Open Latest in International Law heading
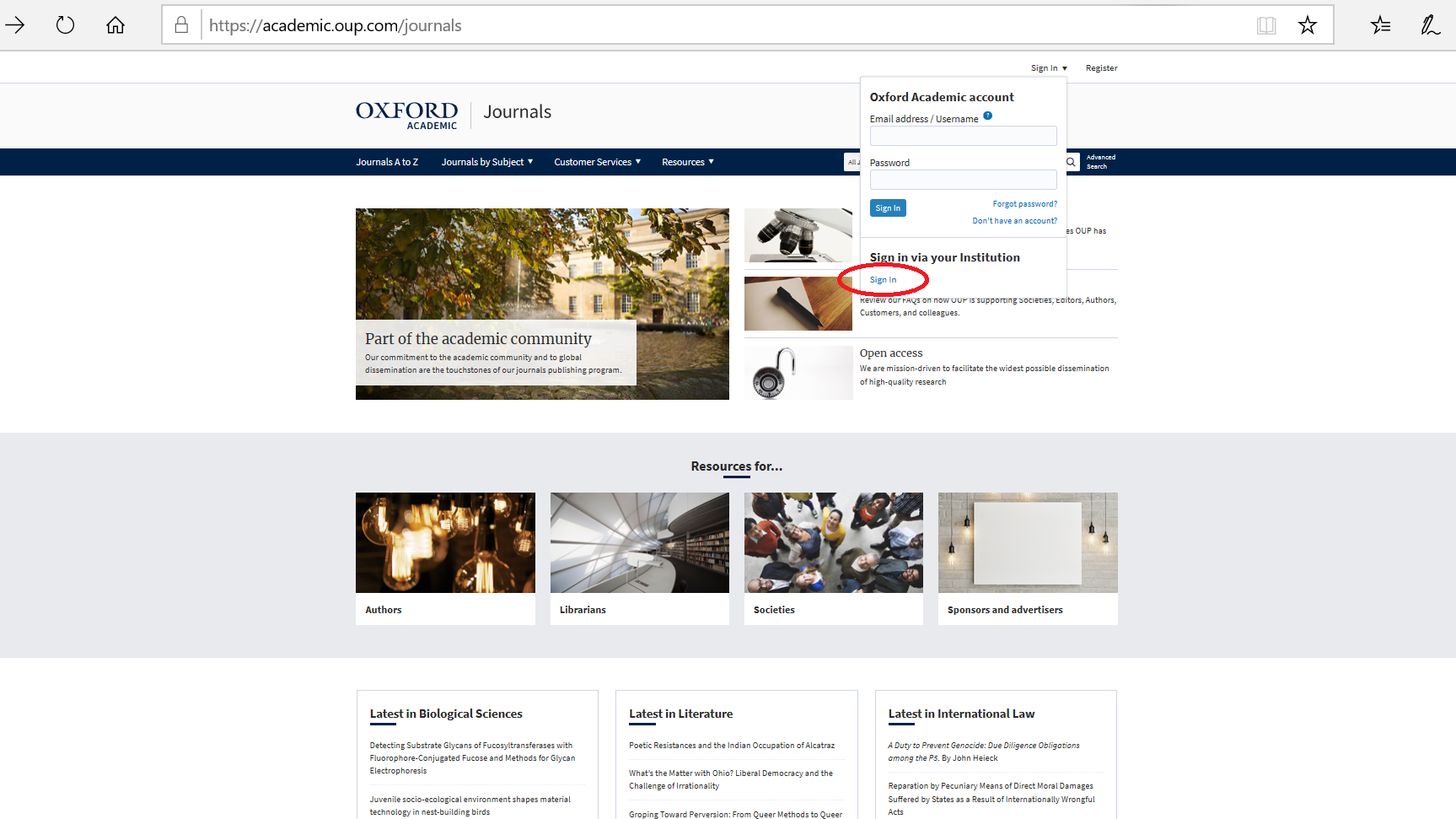Image resolution: width=1456 pixels, height=819 pixels. click(x=961, y=714)
